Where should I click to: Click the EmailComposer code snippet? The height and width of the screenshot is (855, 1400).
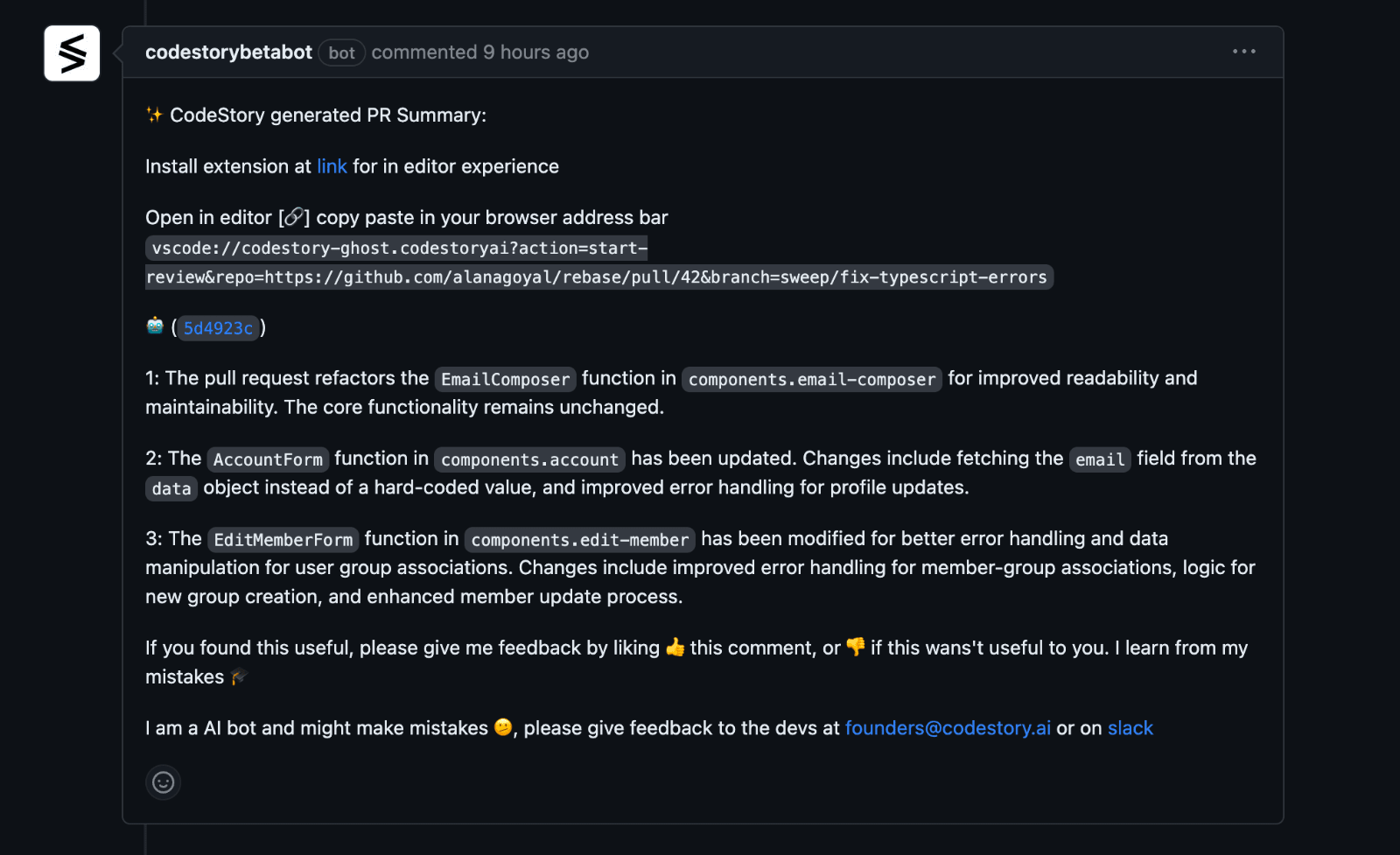click(505, 379)
